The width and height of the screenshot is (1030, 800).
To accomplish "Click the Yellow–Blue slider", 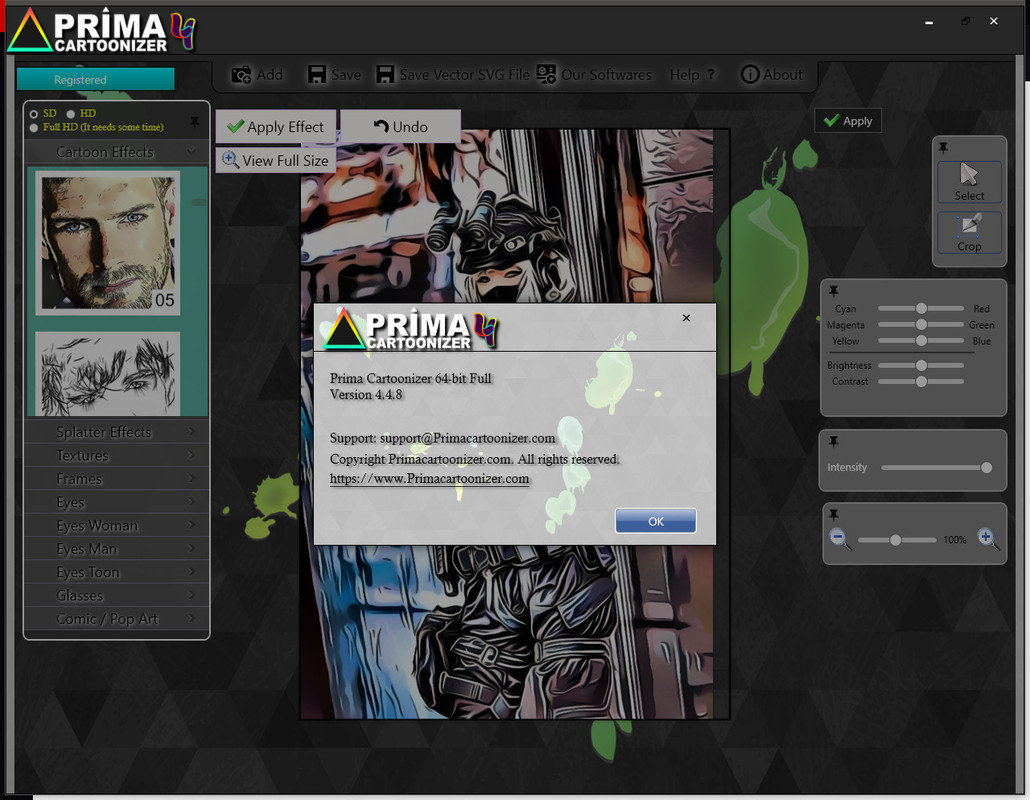I will [x=921, y=340].
